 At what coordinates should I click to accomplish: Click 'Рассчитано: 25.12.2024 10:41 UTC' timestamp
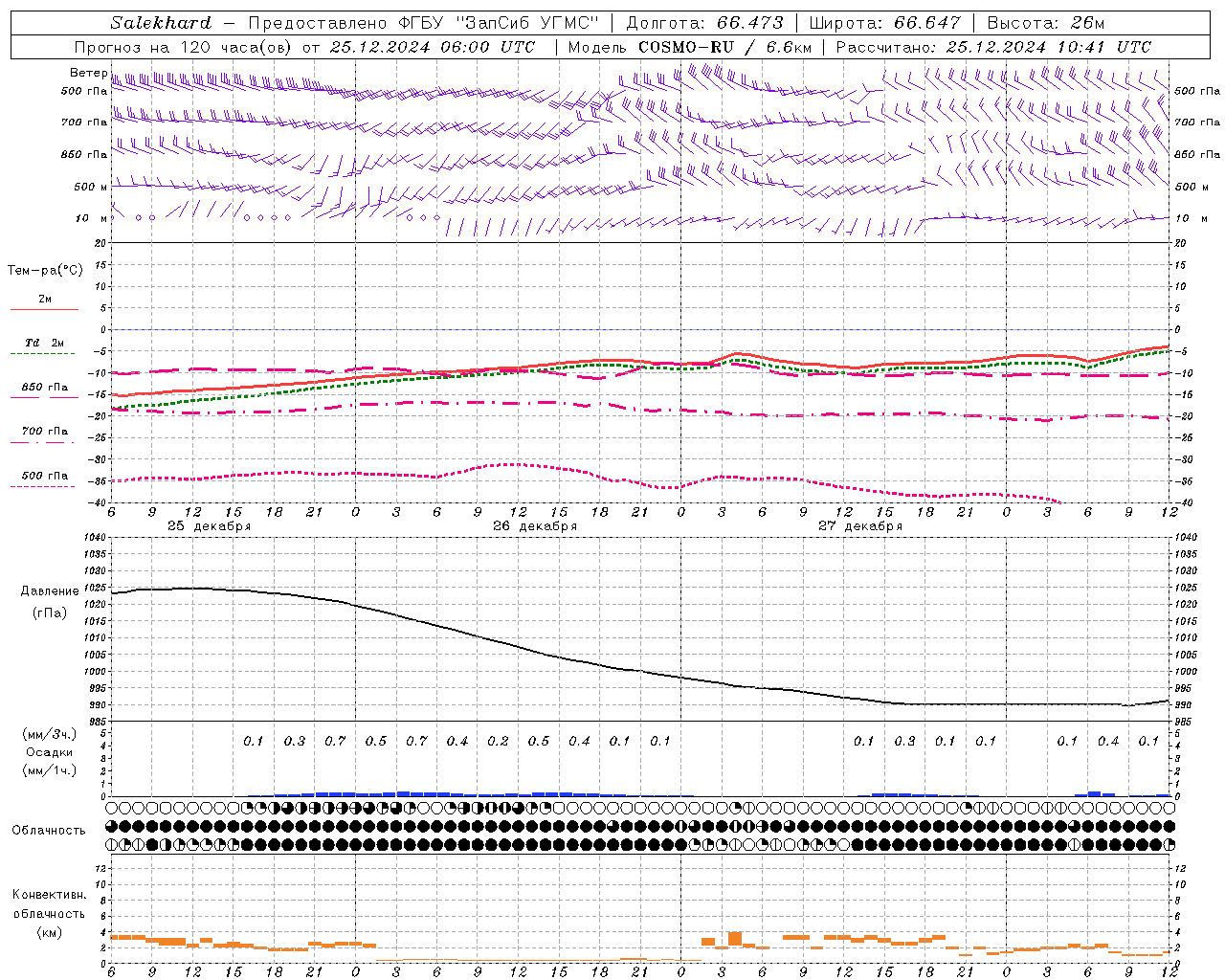coord(993,47)
